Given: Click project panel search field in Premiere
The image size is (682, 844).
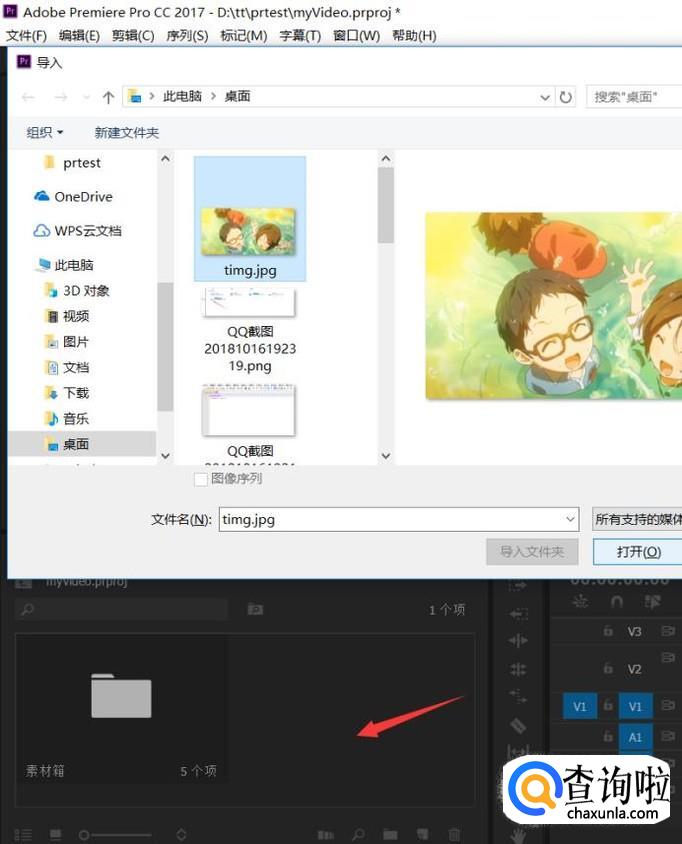Looking at the screenshot, I should [x=122, y=609].
